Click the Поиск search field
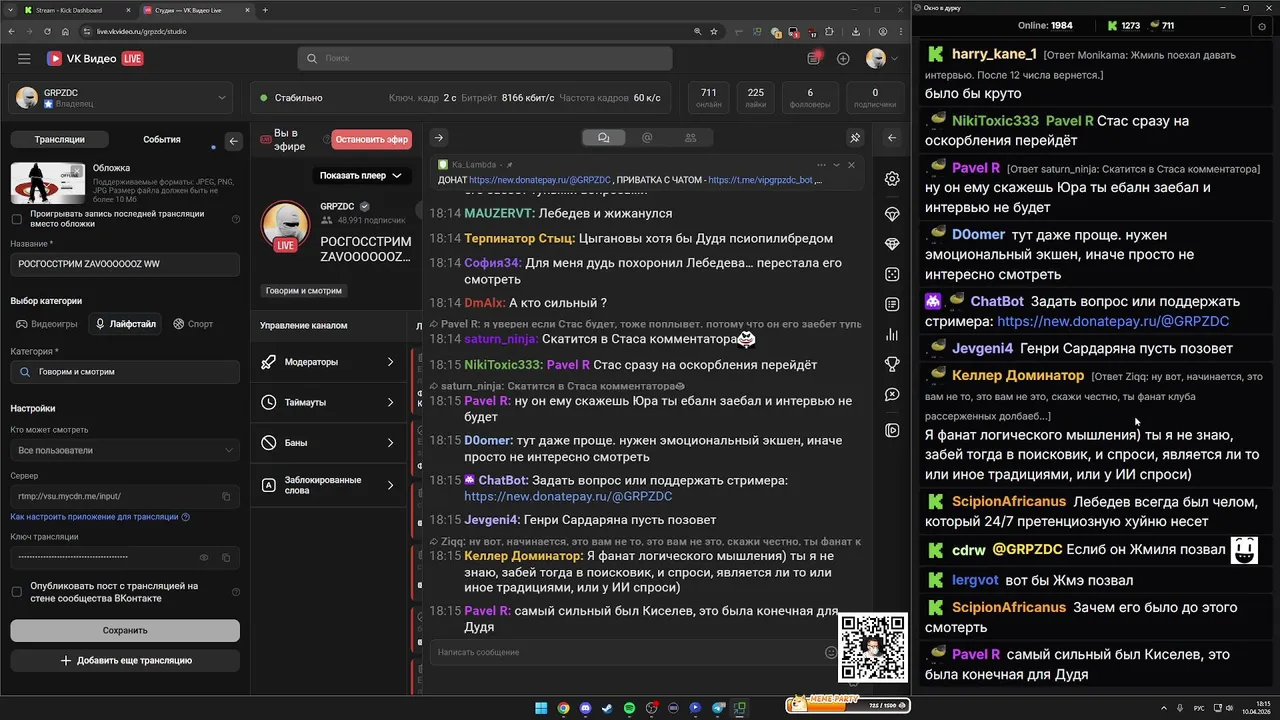This screenshot has height=720, width=1280. click(484, 59)
